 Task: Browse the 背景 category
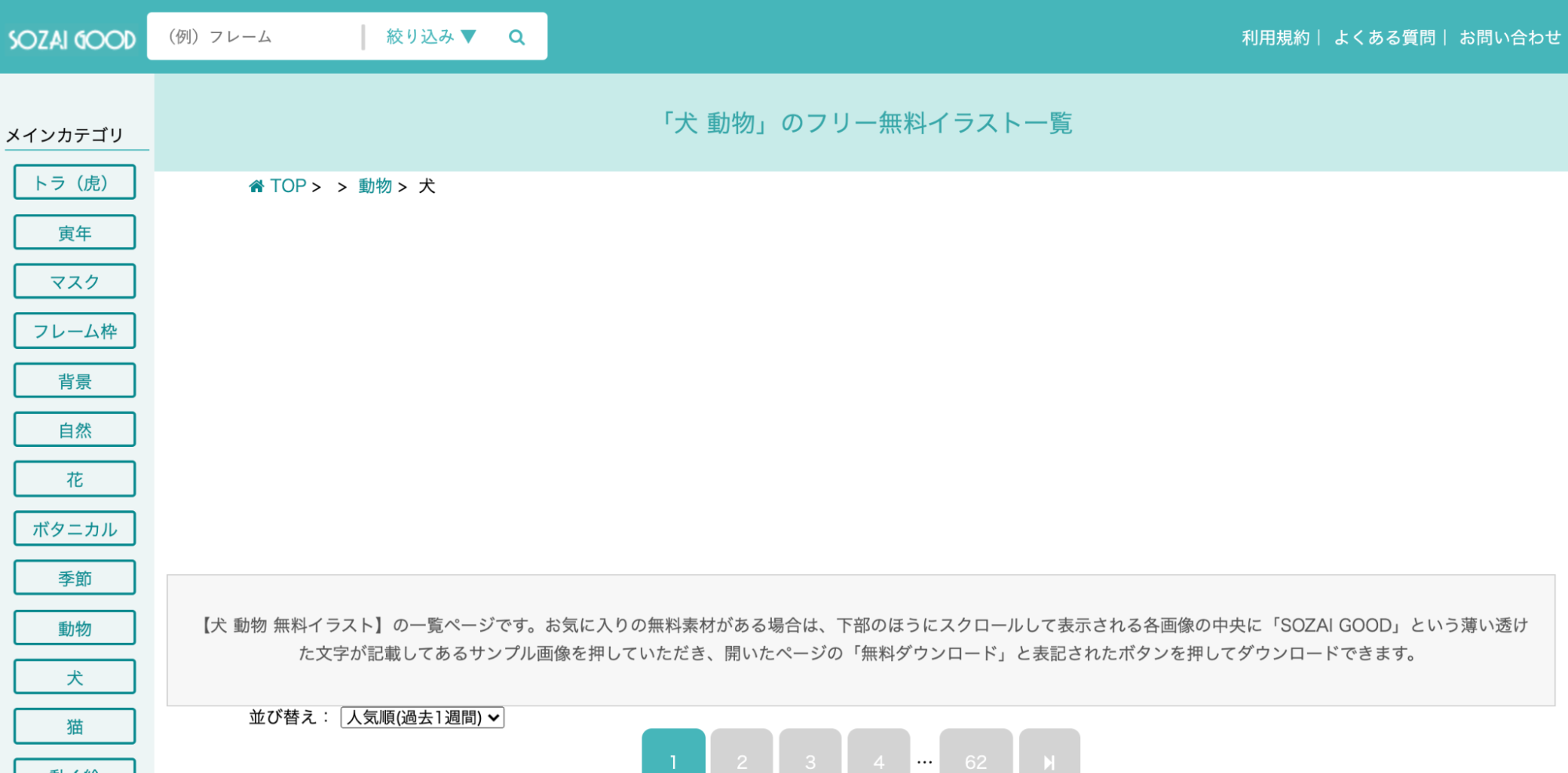click(75, 381)
